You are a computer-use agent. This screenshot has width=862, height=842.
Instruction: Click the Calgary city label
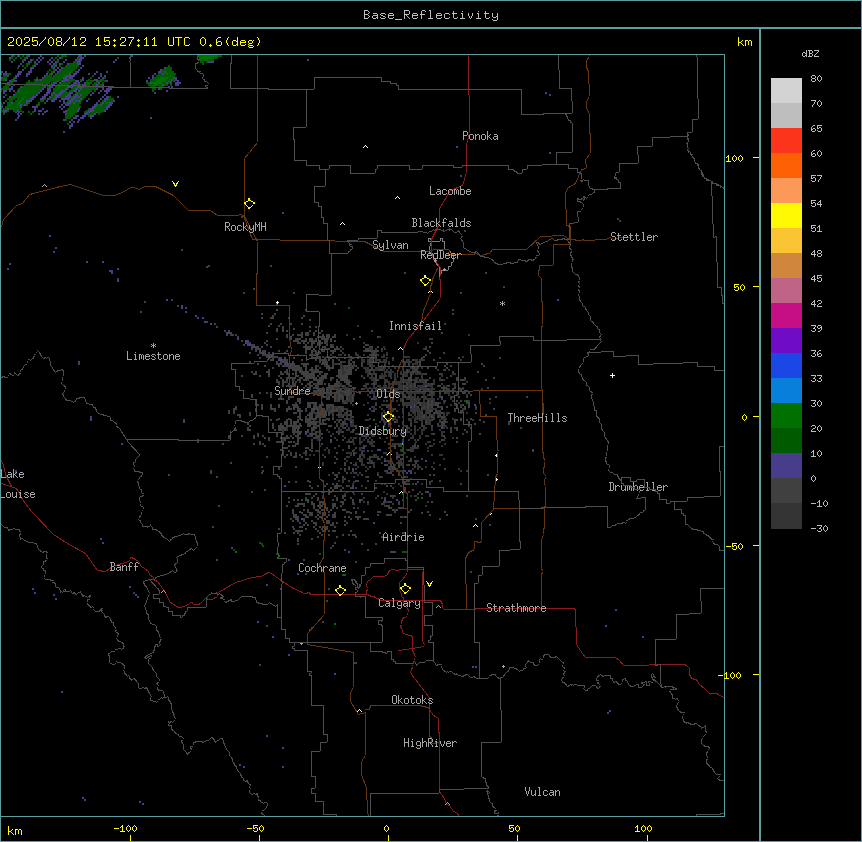(399, 603)
